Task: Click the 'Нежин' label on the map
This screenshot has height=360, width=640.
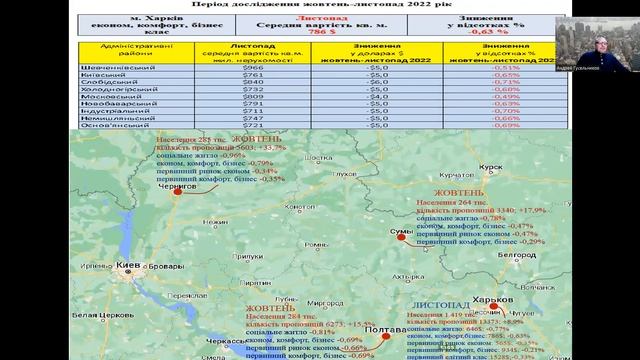Action: (215, 222)
